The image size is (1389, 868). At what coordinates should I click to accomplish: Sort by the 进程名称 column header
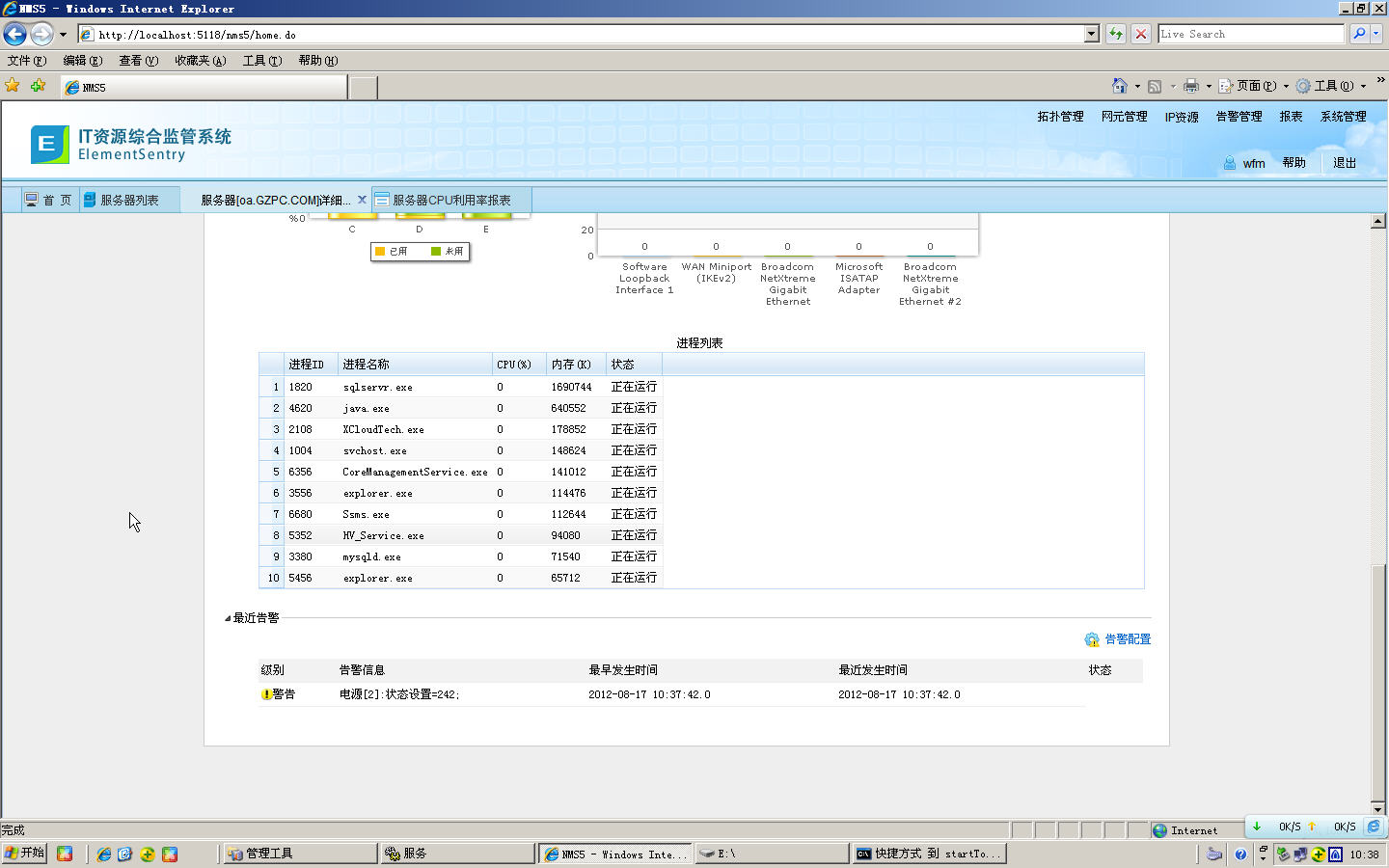415,365
